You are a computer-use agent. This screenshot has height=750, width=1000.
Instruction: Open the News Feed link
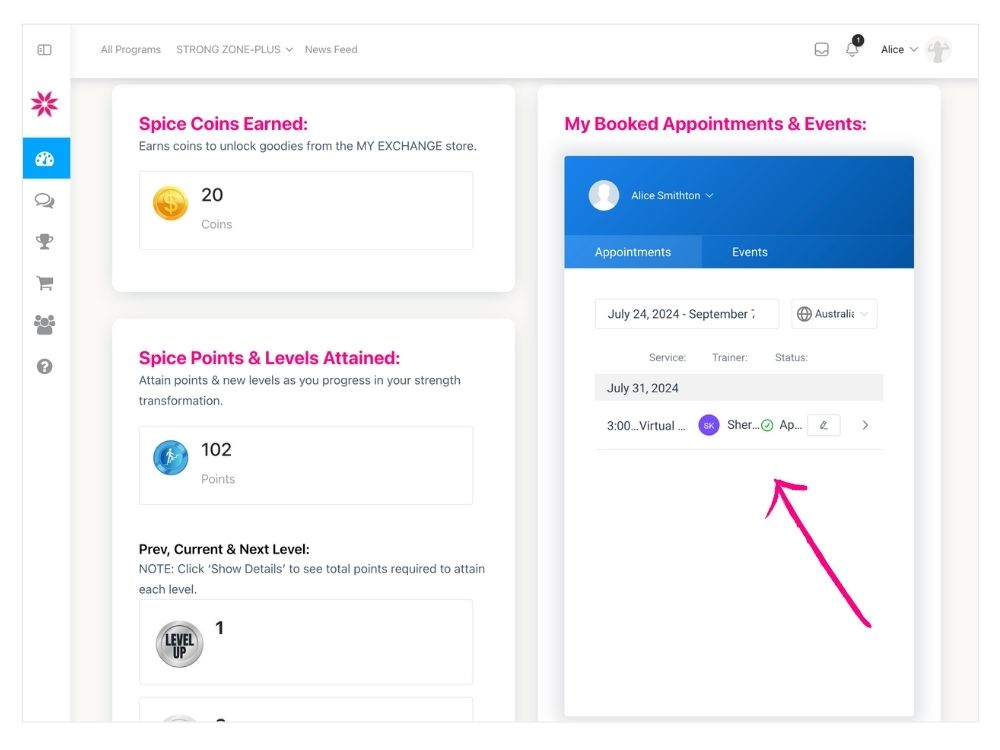click(x=331, y=49)
